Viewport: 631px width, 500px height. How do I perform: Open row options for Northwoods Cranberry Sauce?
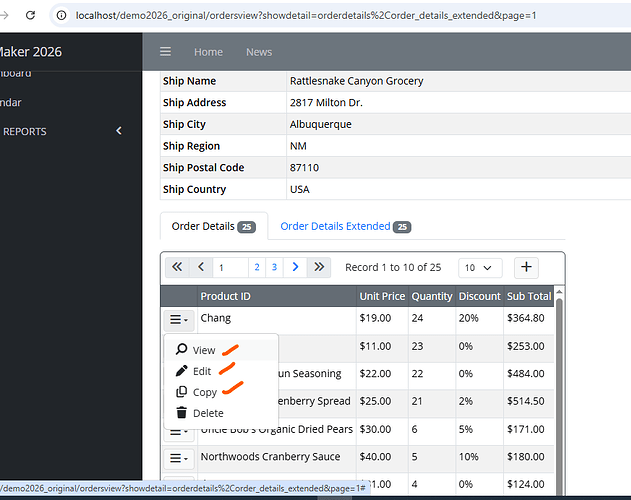(x=179, y=458)
